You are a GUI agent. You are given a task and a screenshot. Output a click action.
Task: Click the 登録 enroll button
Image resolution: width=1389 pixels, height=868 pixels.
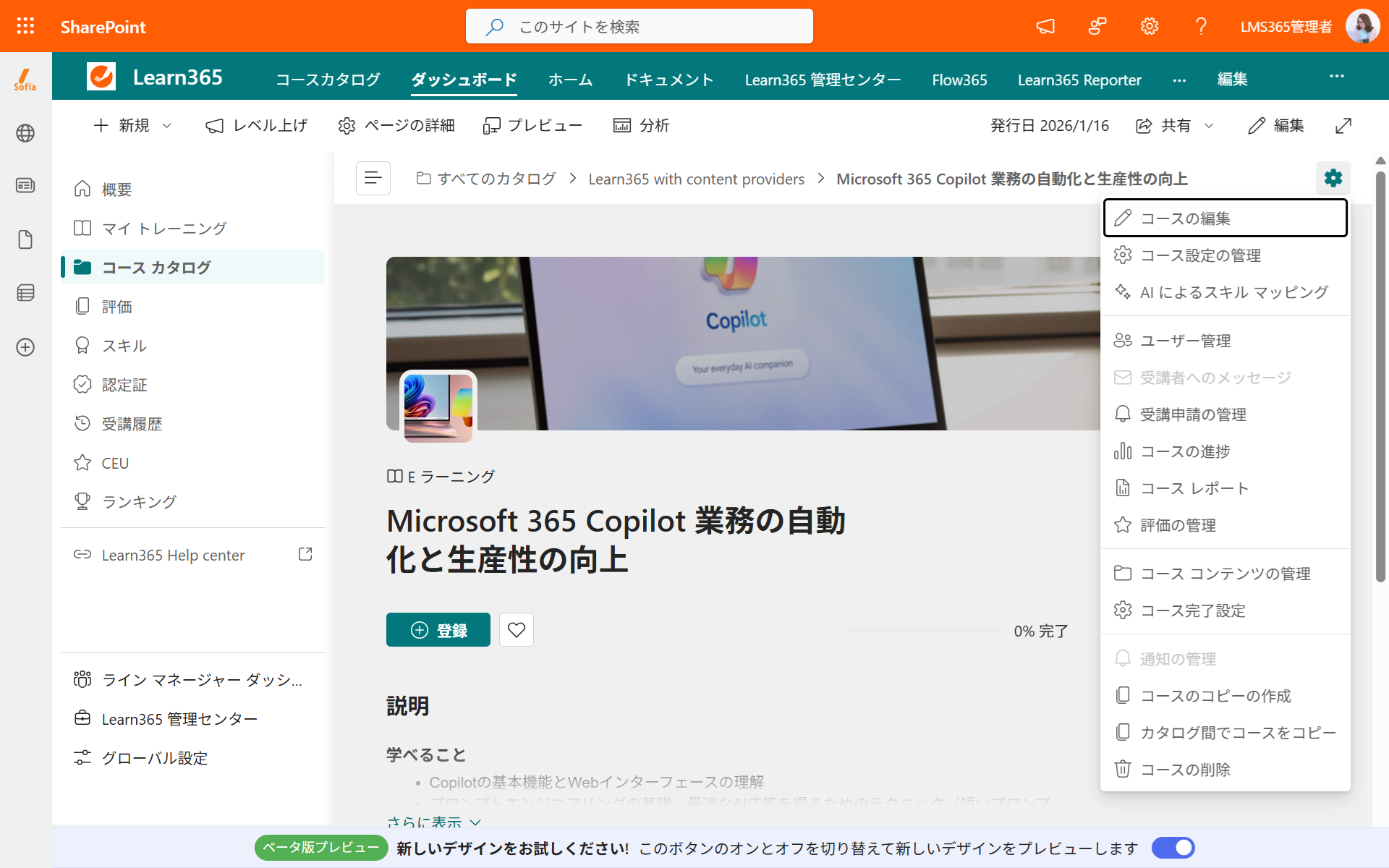pyautogui.click(x=438, y=629)
